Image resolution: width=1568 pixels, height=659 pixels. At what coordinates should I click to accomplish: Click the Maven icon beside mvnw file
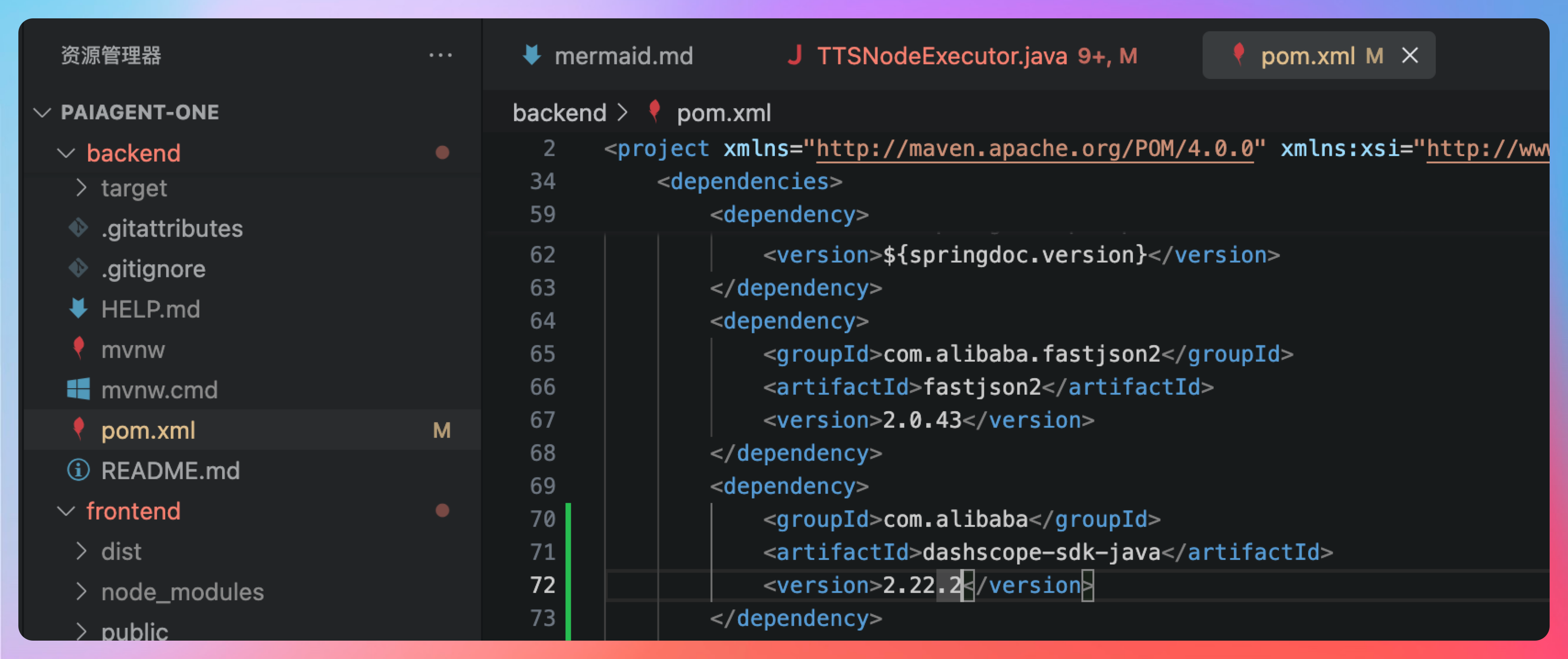[78, 349]
